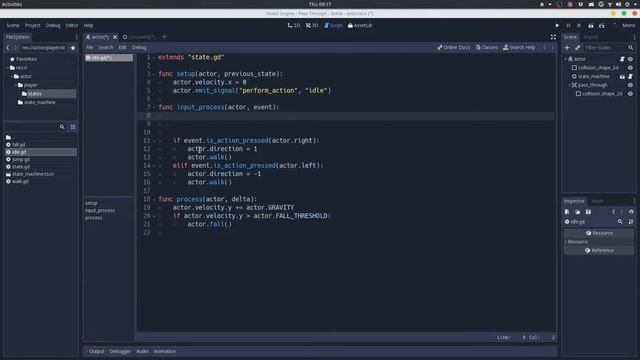The image size is (640, 360).
Task: Click the FileSystem file search icon
Action: (62, 127)
